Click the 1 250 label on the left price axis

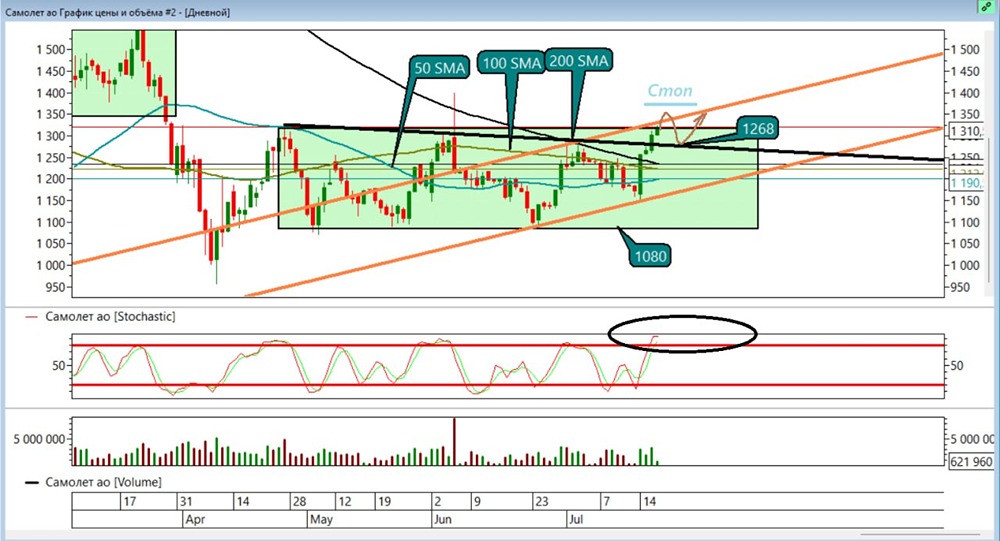coord(50,158)
